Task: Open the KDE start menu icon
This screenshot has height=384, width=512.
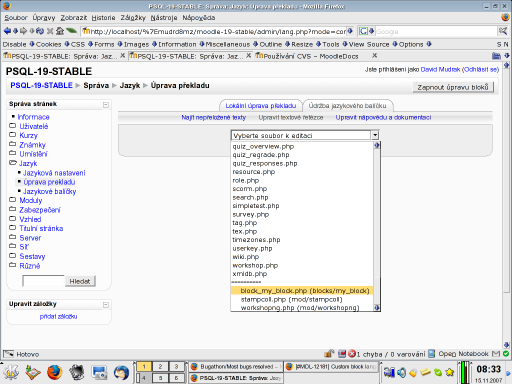Action: click(11, 372)
